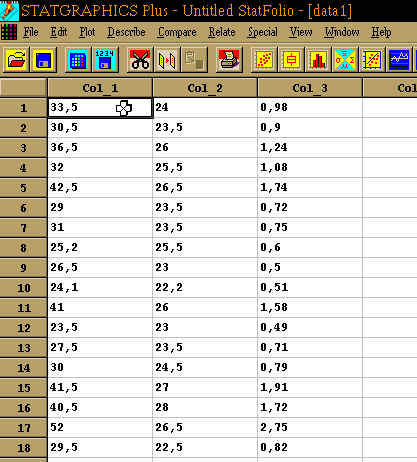This screenshot has width=417, height=462.
Task: Click the cell showing 1,91
Action: [310, 388]
